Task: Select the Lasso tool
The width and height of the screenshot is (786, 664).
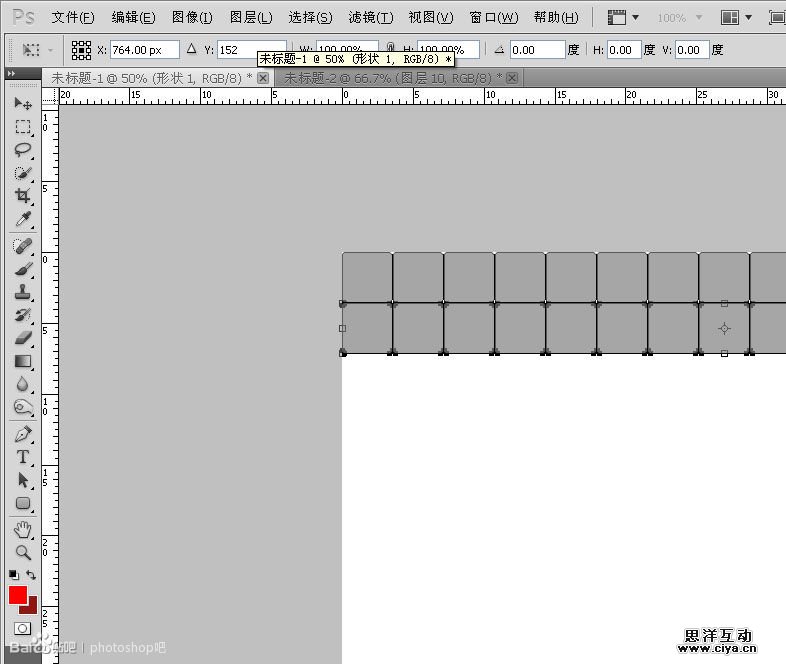Action: click(22, 150)
